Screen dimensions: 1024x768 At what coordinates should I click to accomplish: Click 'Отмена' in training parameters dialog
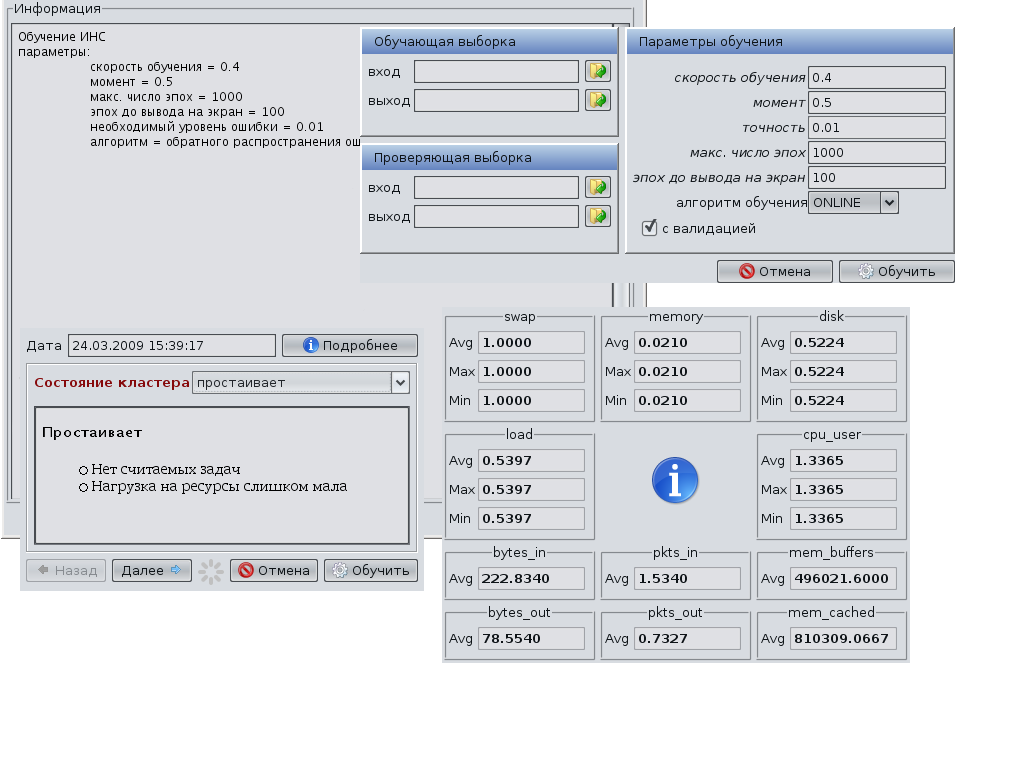point(775,272)
